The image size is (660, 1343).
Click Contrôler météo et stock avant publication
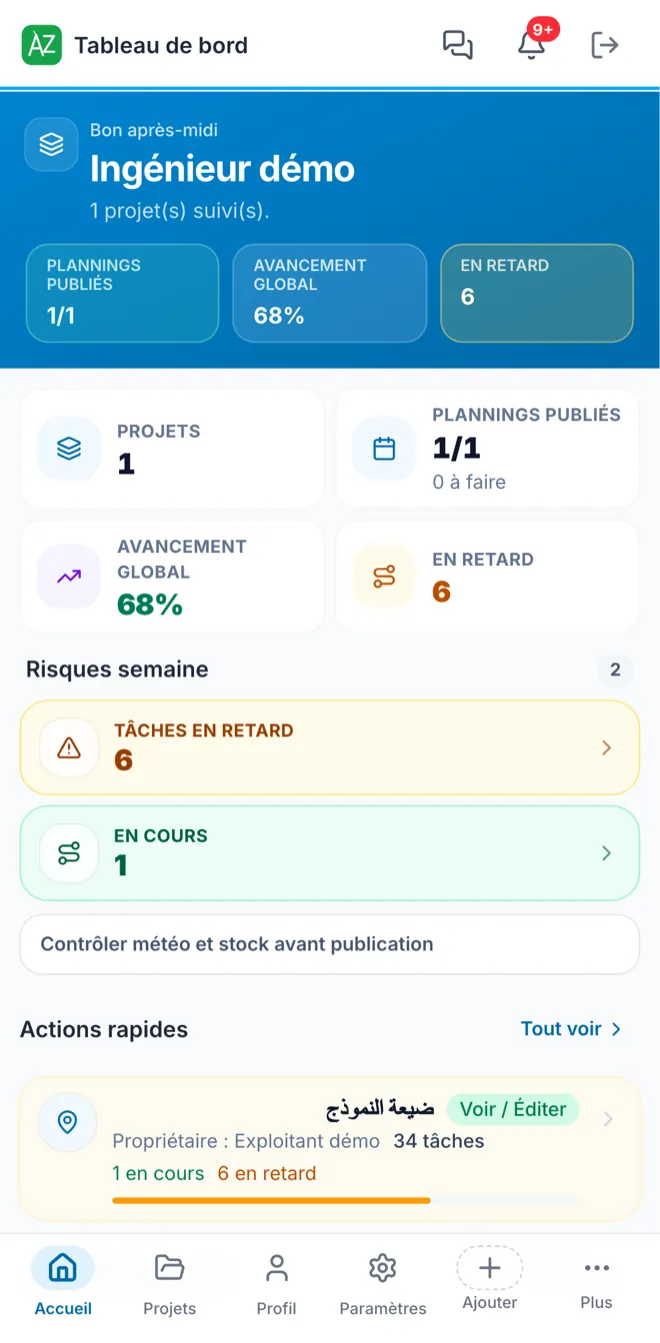point(330,944)
